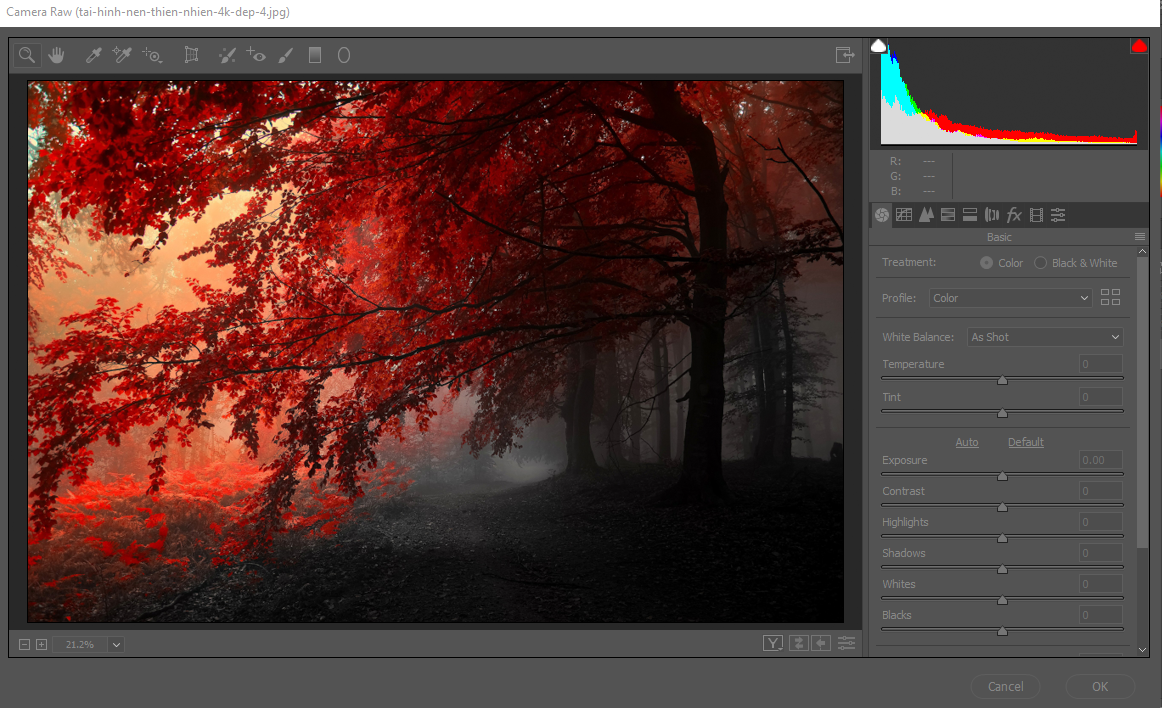Select the Black & White treatment
The image size is (1162, 708).
[1041, 263]
